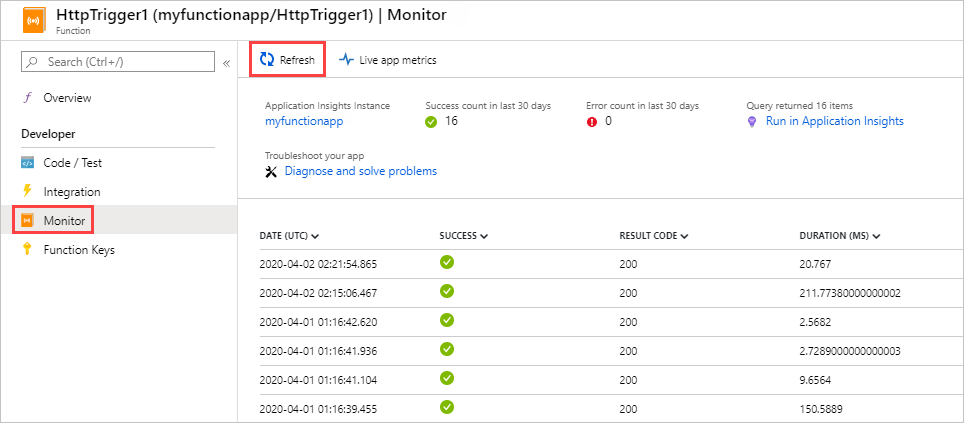Click the Refresh circular arrows icon
964x423 pixels.
pos(267,60)
